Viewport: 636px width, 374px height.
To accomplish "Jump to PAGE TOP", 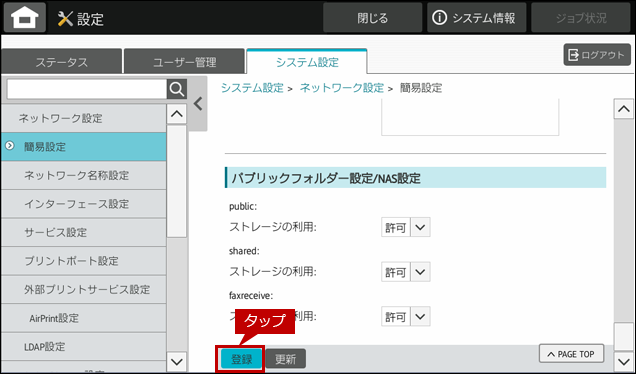I will (x=571, y=354).
